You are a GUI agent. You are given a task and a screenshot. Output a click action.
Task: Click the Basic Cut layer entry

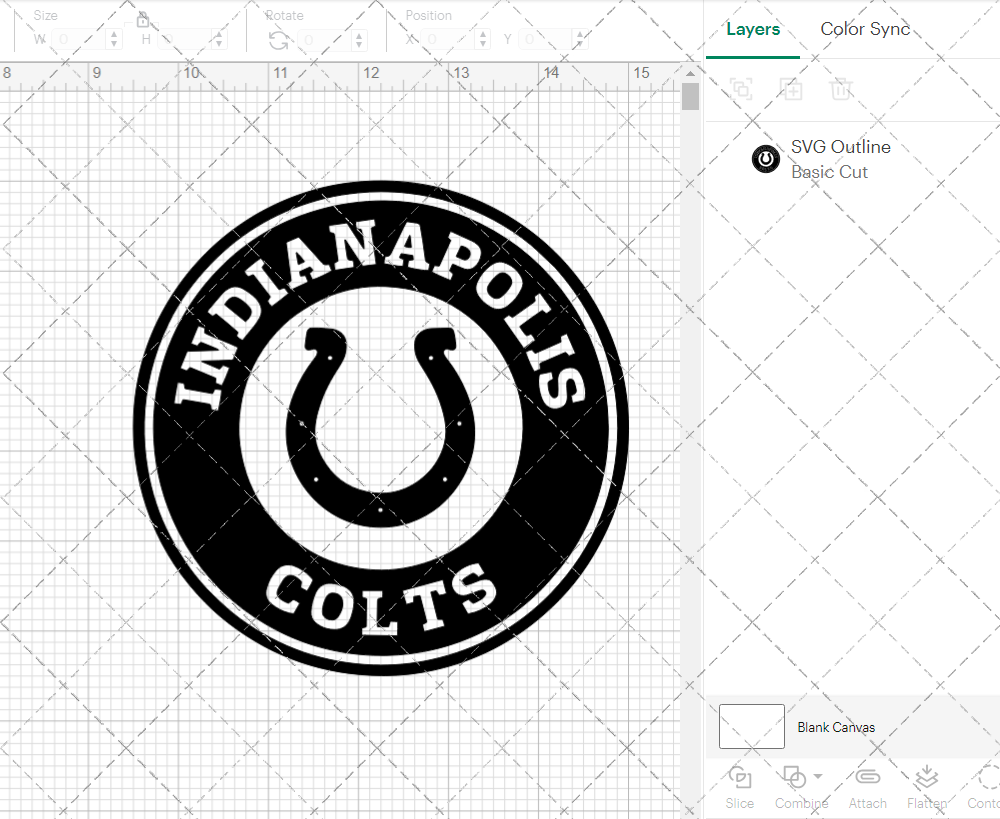click(x=829, y=172)
